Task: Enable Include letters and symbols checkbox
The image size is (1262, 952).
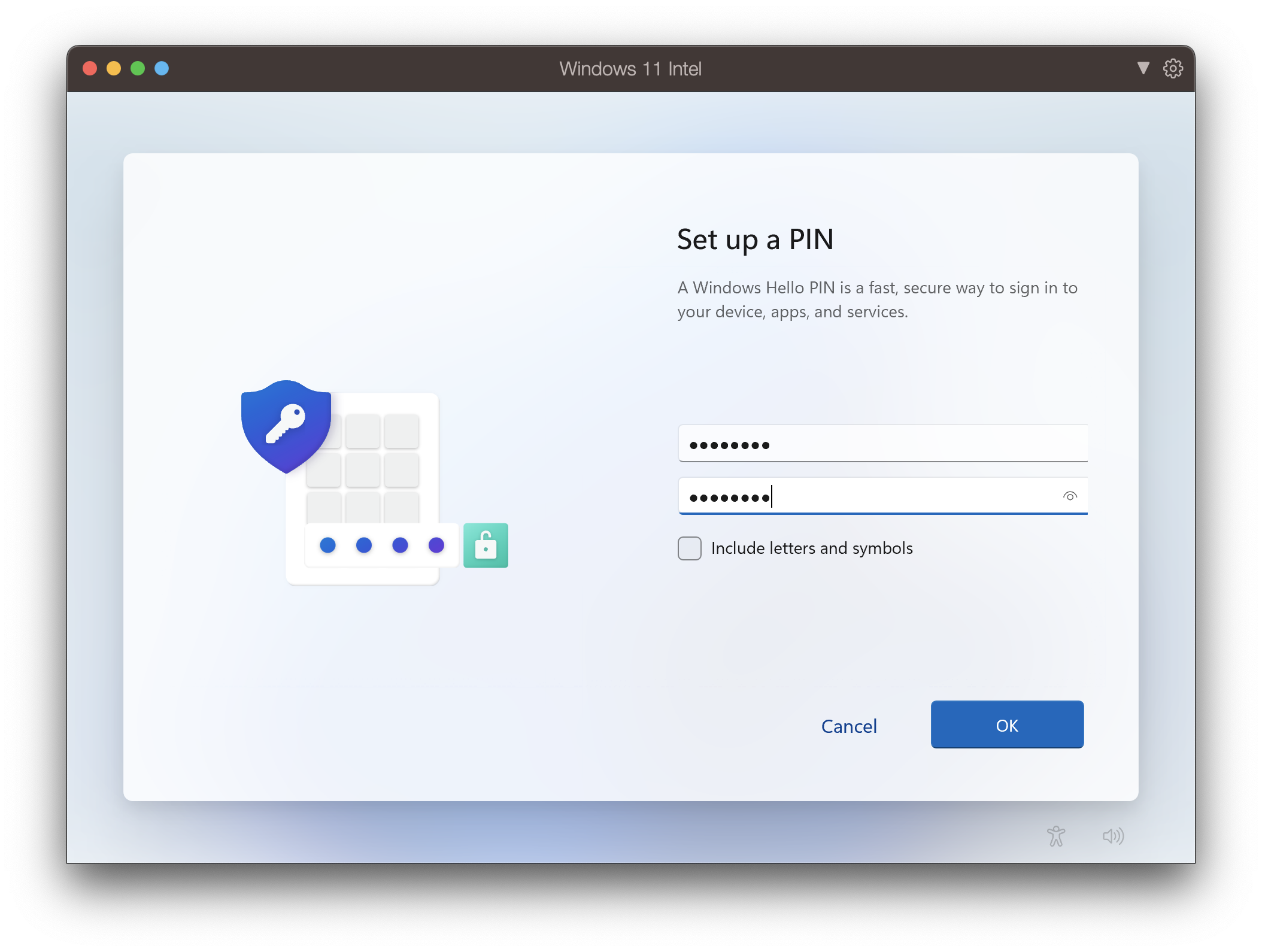Action: coord(689,548)
